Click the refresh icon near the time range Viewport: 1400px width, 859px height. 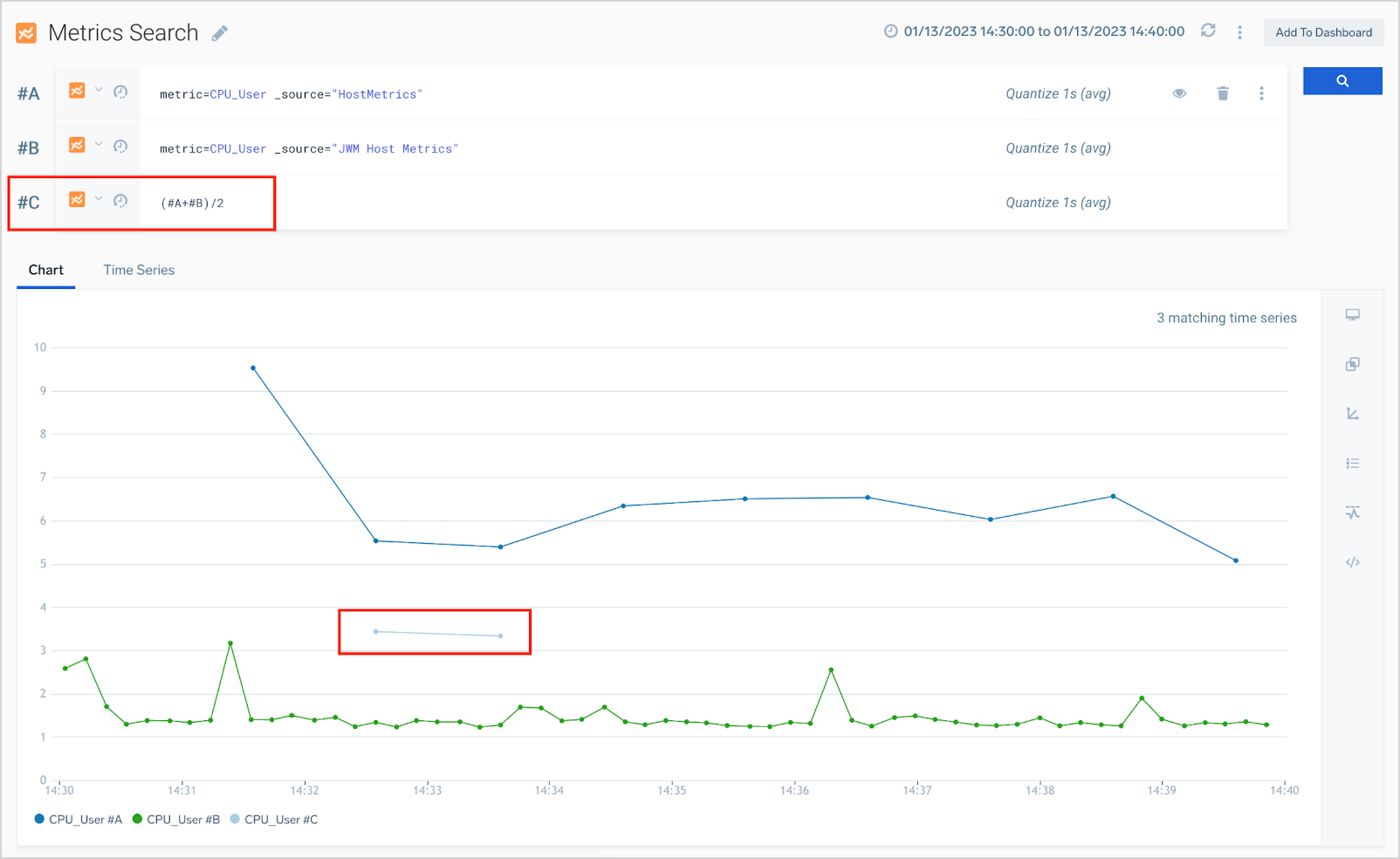[x=1208, y=31]
